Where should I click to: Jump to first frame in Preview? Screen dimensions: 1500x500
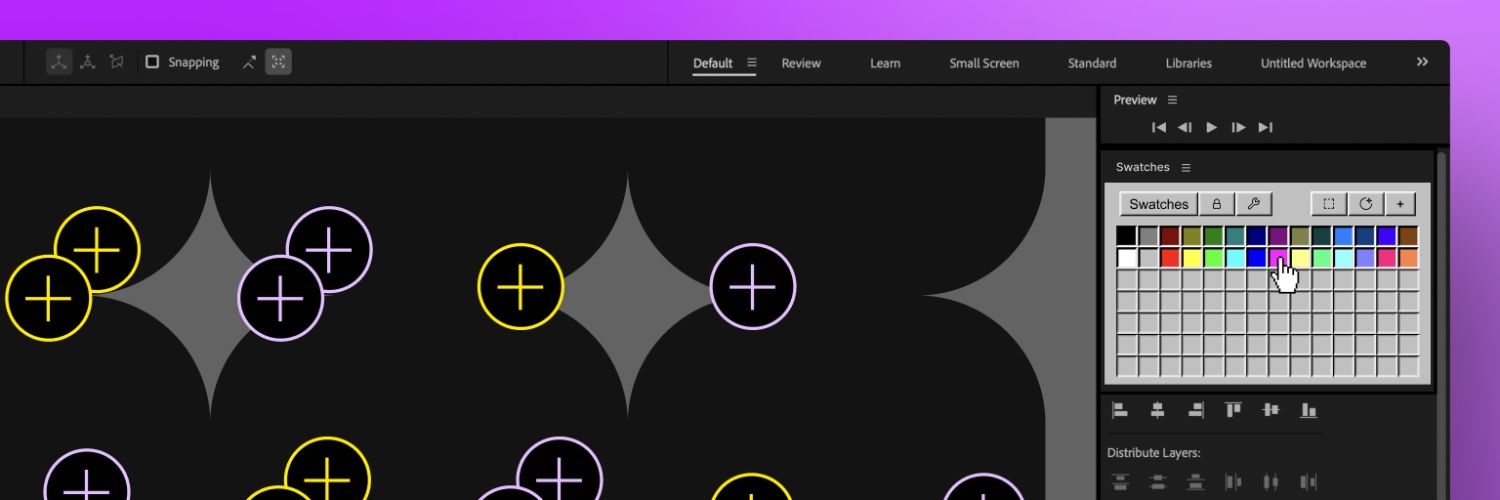[1159, 127]
